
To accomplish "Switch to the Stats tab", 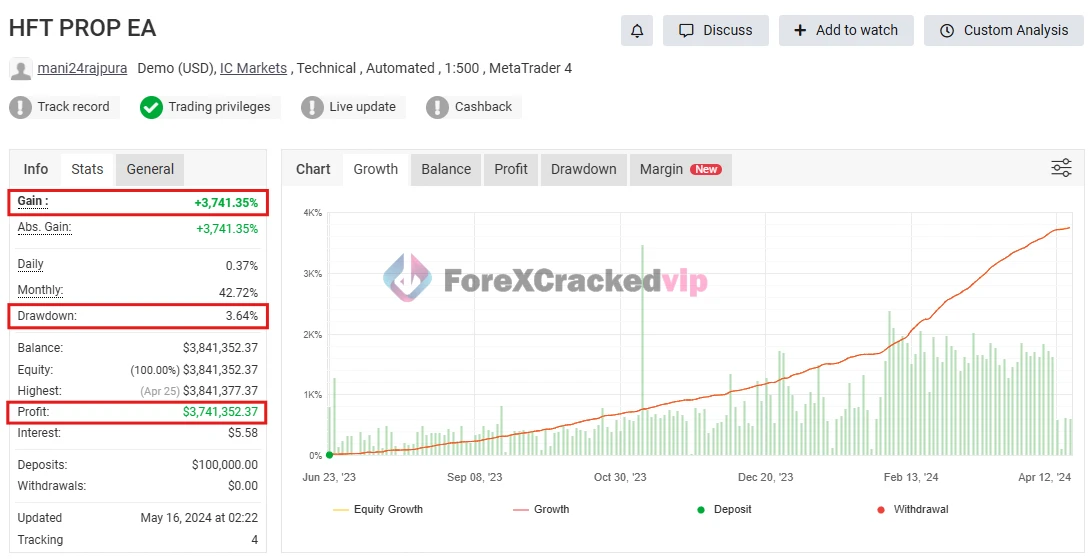I will 87,169.
